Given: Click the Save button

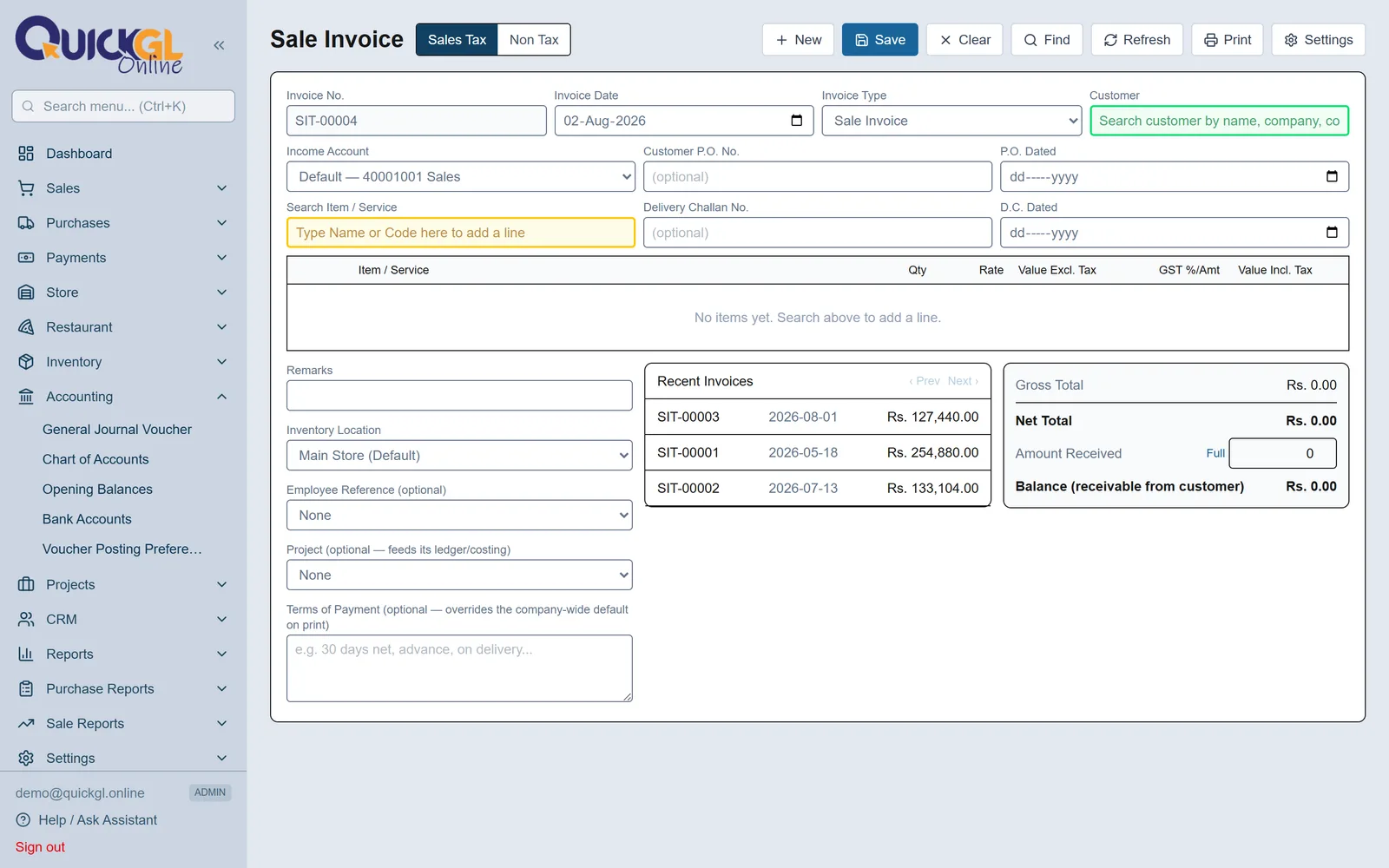Looking at the screenshot, I should click(x=879, y=40).
